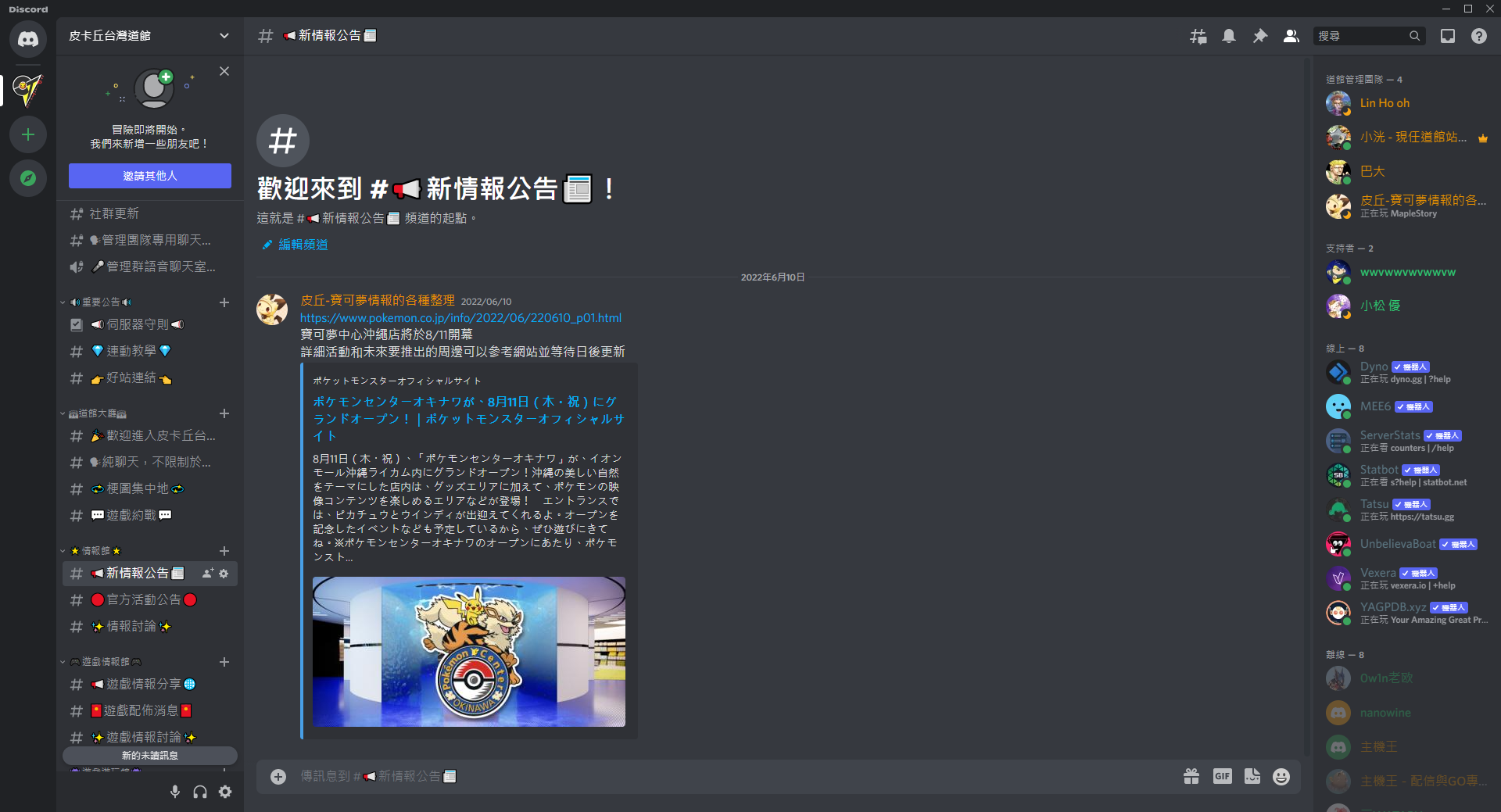The width and height of the screenshot is (1501, 812).
Task: Open the emoji picker
Action: 1281,776
